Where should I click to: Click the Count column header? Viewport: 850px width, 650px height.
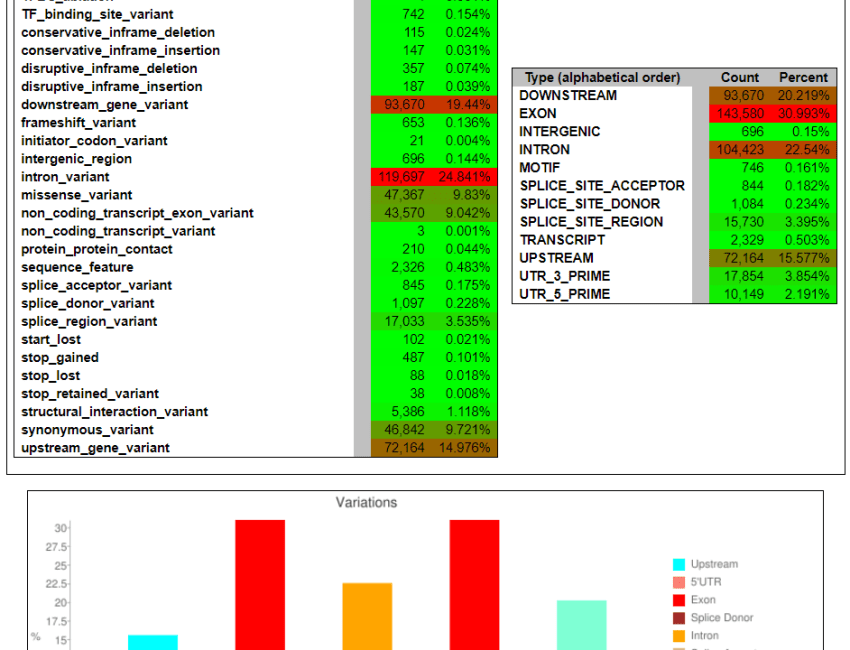pos(740,78)
